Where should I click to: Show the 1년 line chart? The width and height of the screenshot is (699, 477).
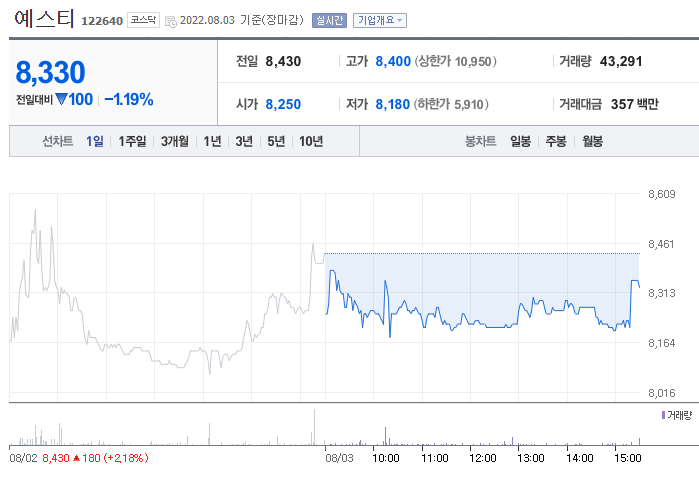tap(212, 141)
